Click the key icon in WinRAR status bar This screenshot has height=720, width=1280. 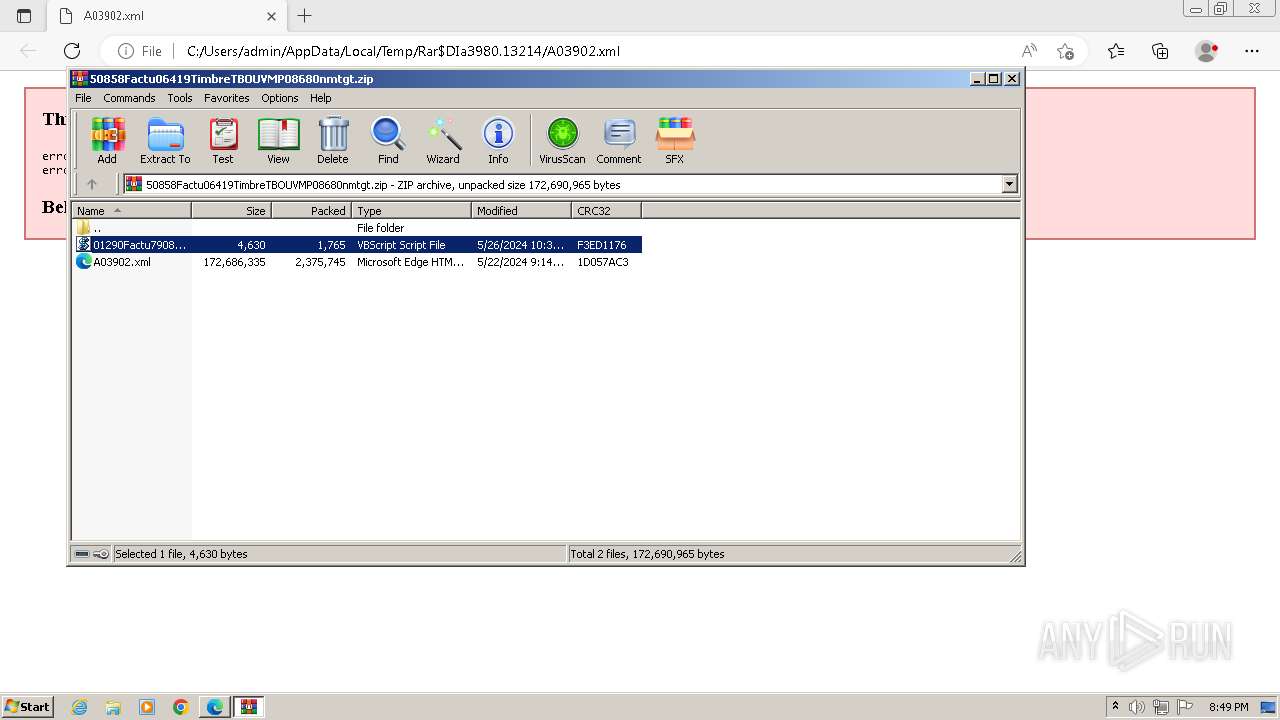(101, 554)
